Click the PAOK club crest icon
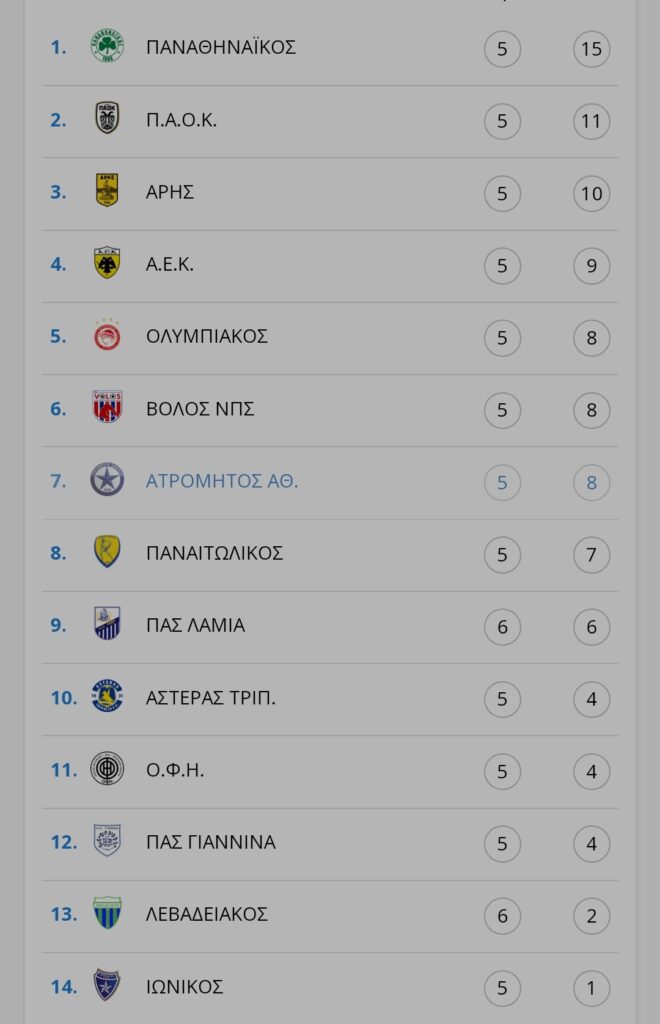Viewport: 660px width, 1024px height. (107, 118)
